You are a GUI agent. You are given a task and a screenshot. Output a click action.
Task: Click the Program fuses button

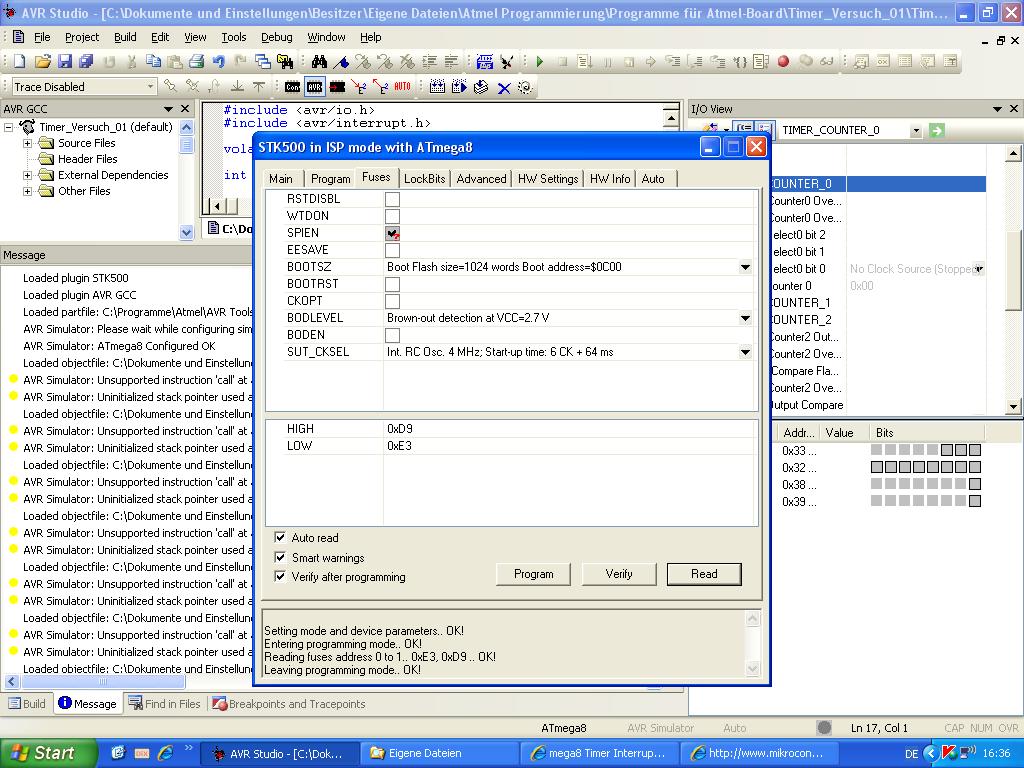534,574
